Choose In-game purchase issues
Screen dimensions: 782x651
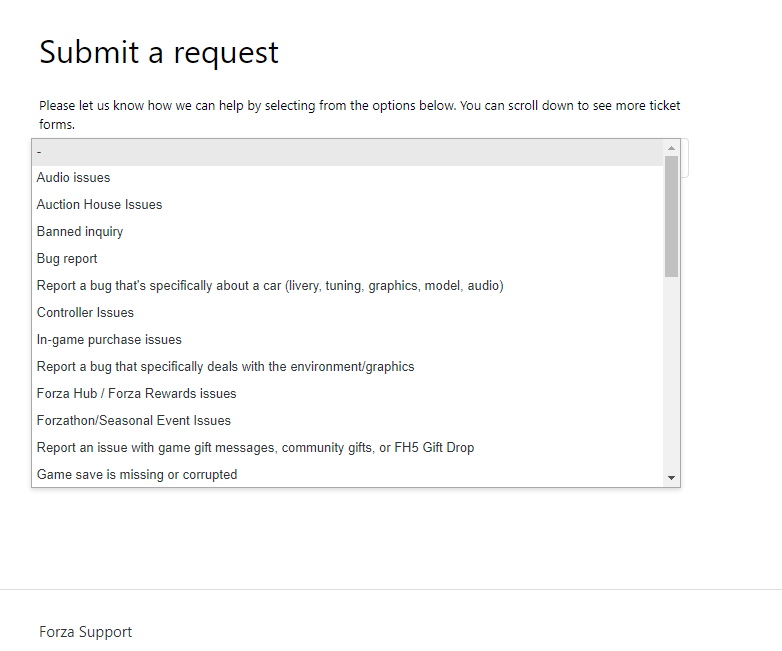(109, 340)
